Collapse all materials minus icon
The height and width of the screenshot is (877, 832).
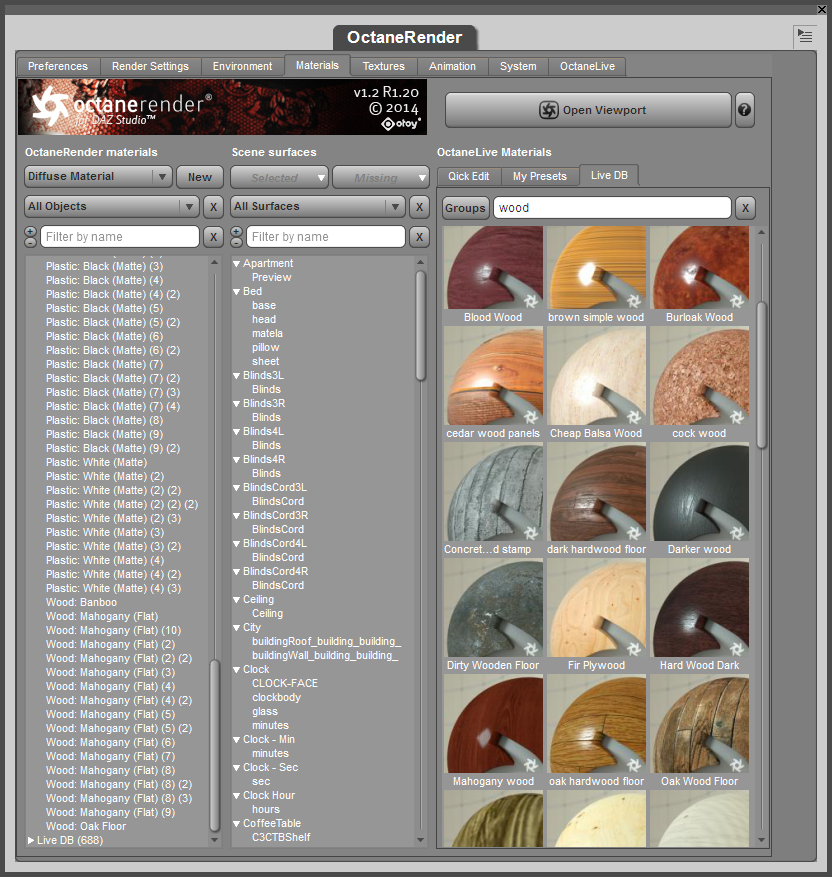(30, 242)
